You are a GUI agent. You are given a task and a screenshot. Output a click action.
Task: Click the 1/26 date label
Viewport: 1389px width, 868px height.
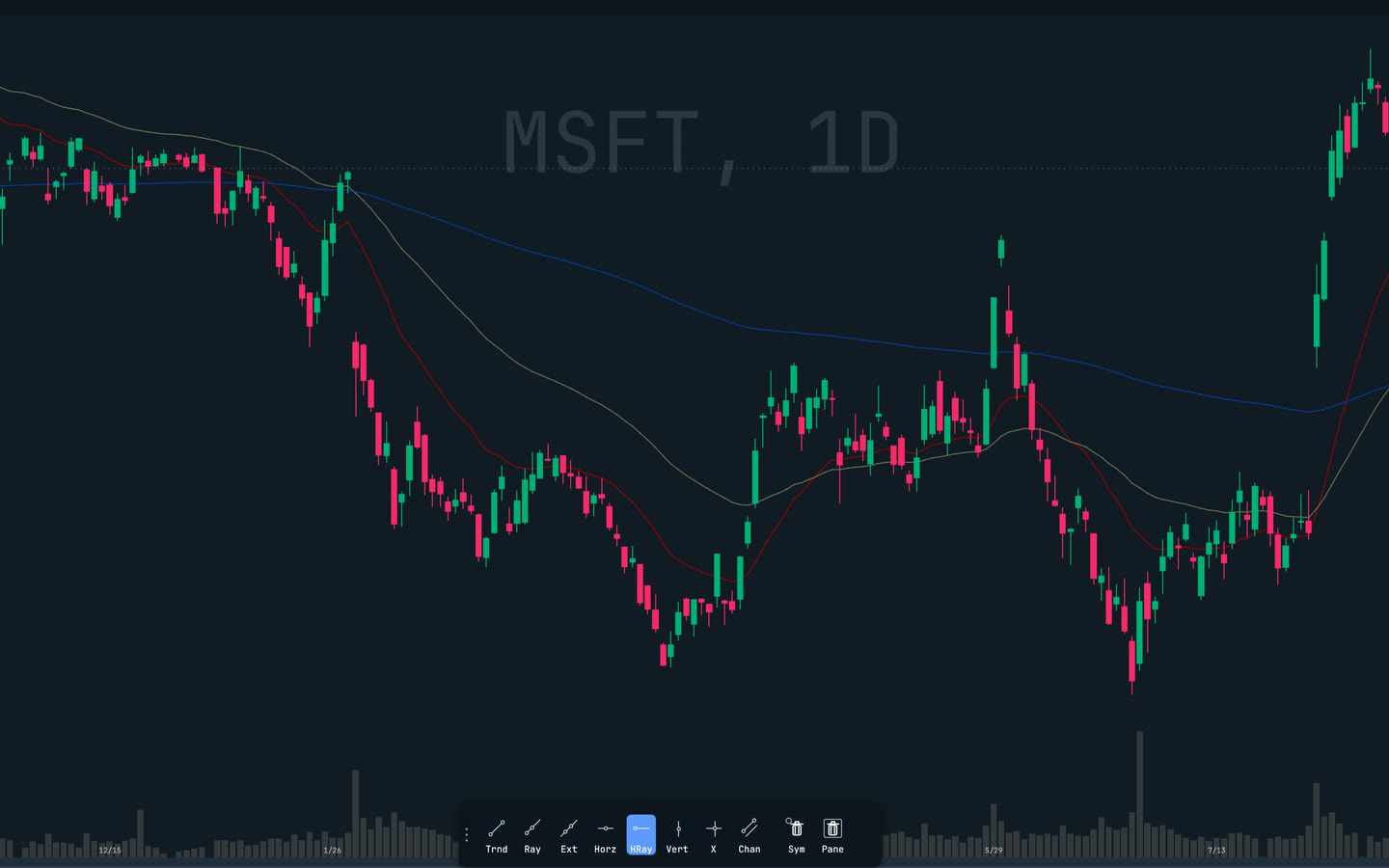point(332,851)
